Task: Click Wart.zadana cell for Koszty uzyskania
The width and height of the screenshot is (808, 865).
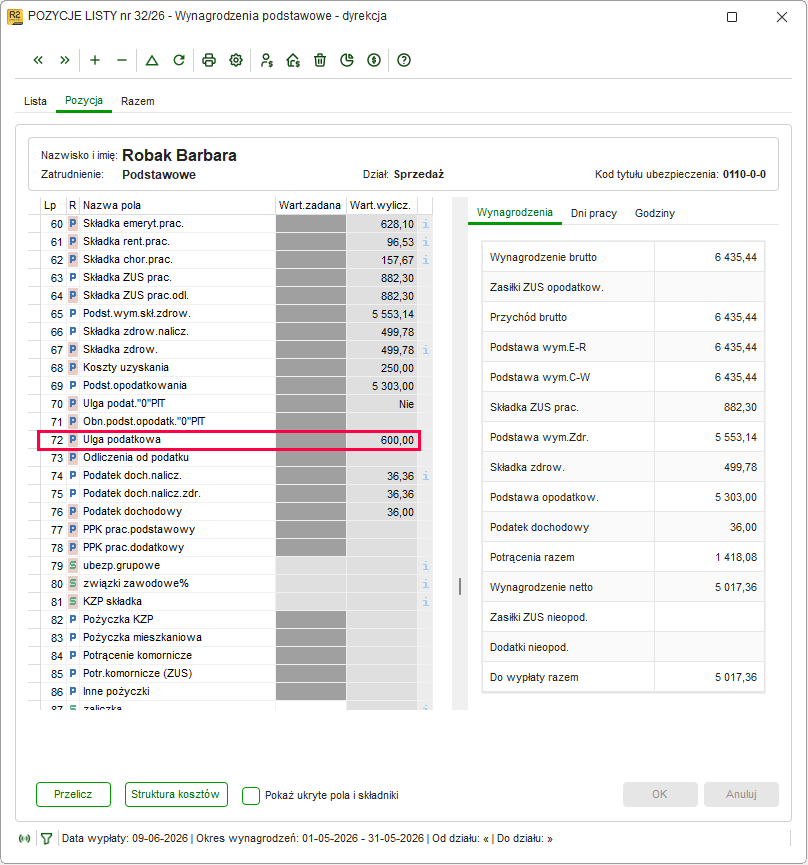Action: pos(311,368)
